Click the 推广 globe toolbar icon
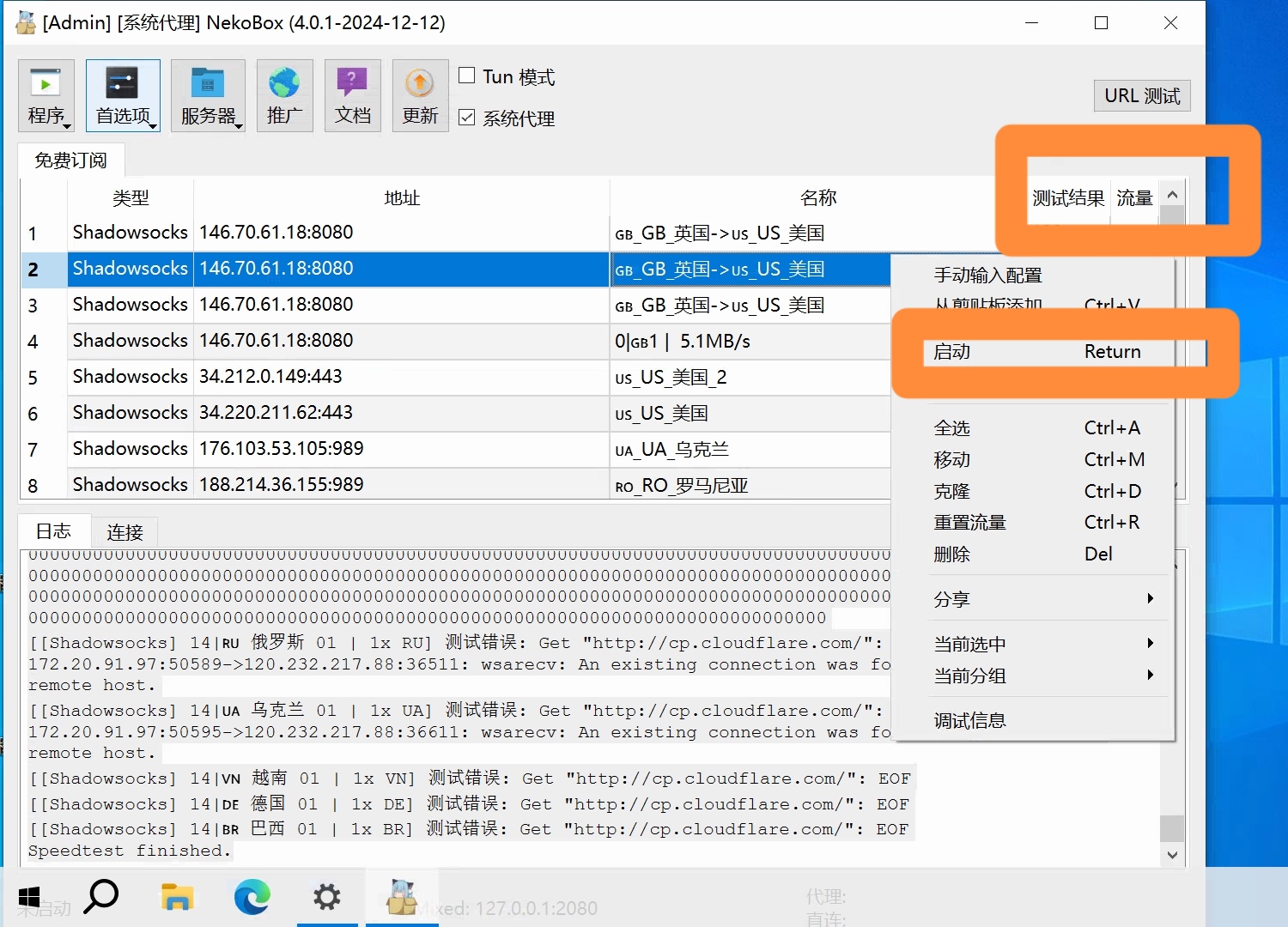This screenshot has width=1288, height=927. [x=284, y=95]
